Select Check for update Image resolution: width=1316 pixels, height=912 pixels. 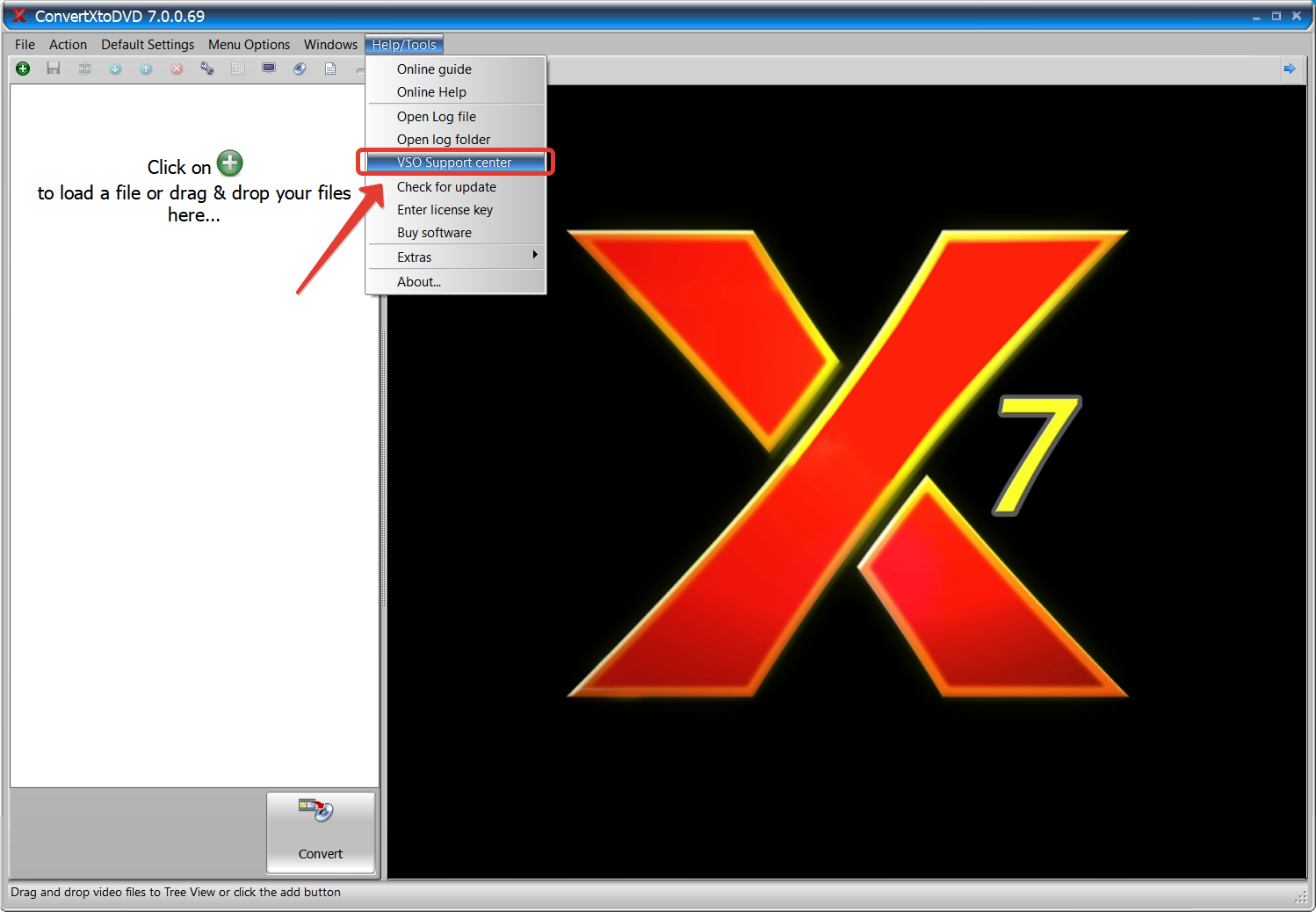click(456, 187)
